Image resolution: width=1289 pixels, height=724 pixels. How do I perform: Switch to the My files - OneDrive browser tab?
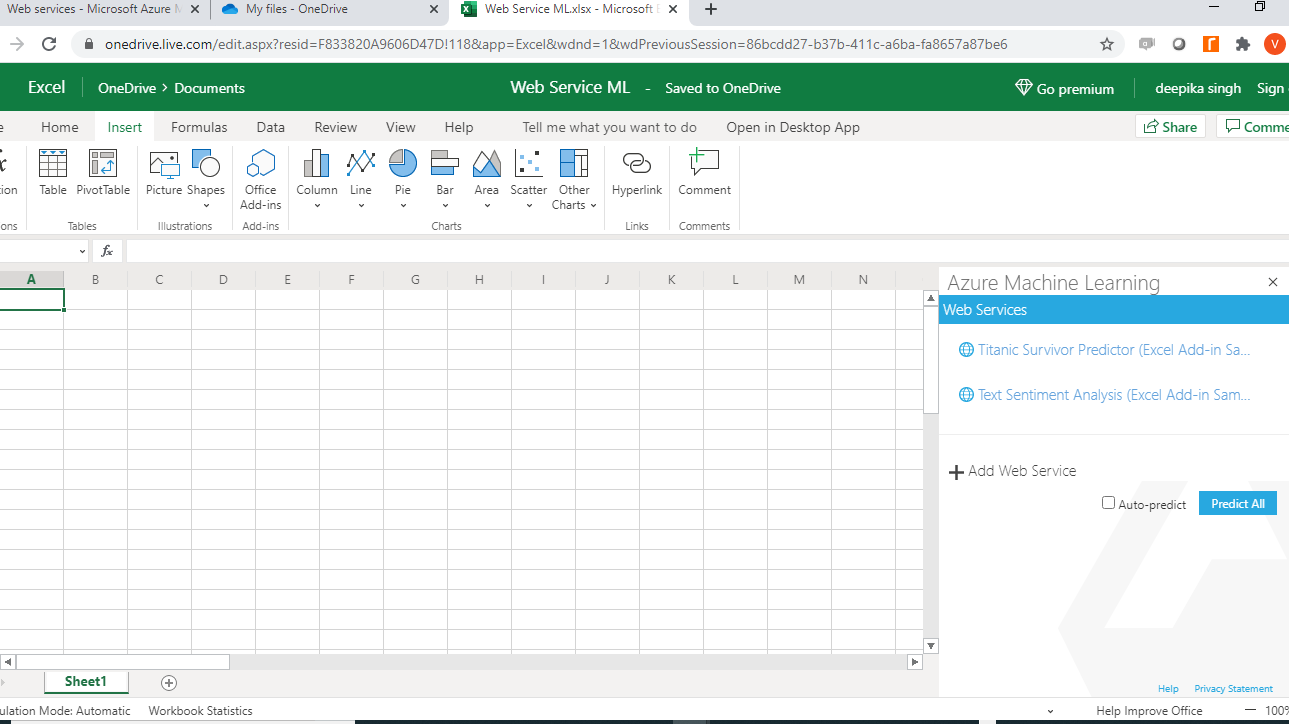(x=330, y=9)
